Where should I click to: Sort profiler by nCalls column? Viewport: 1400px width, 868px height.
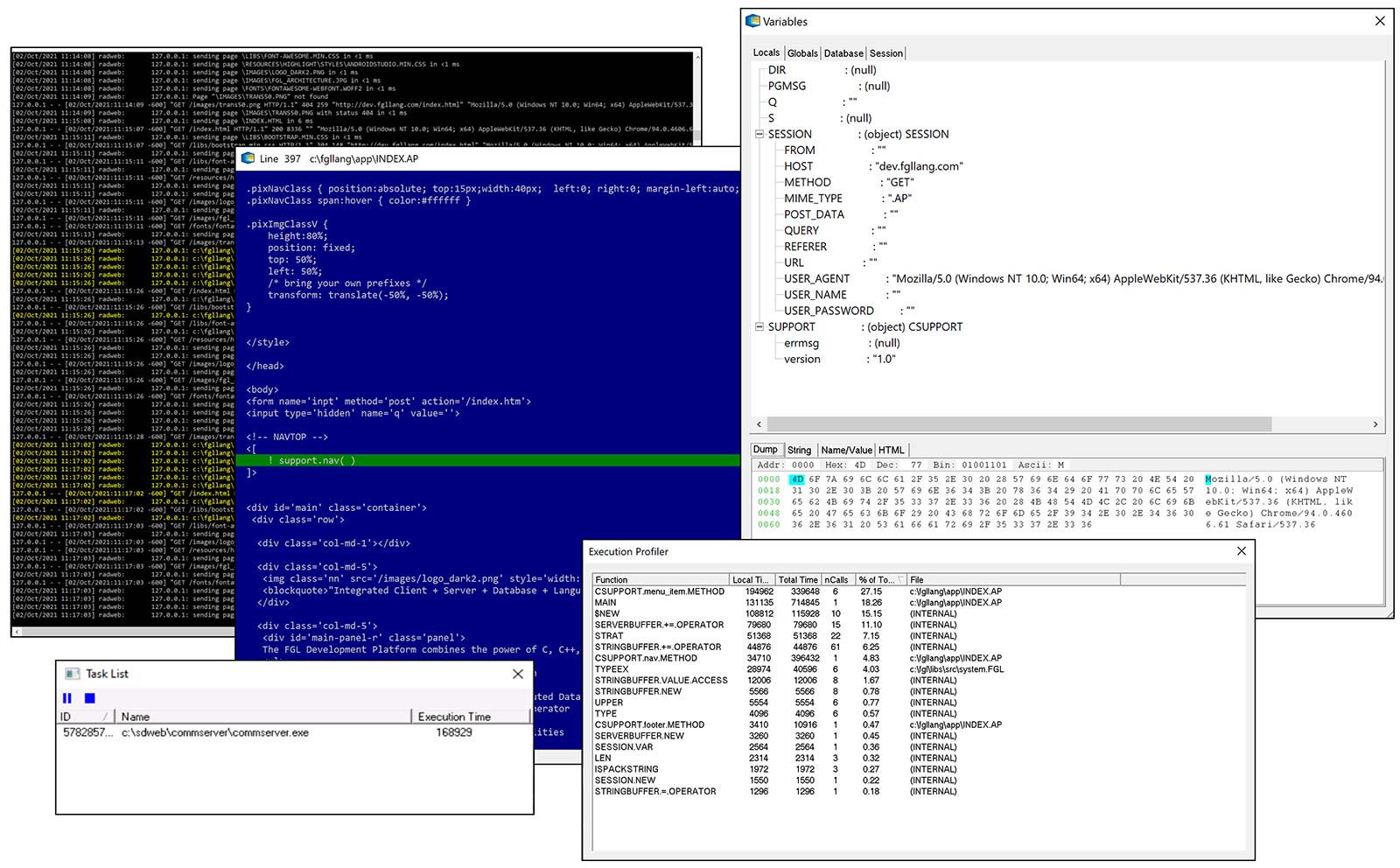coord(838,579)
